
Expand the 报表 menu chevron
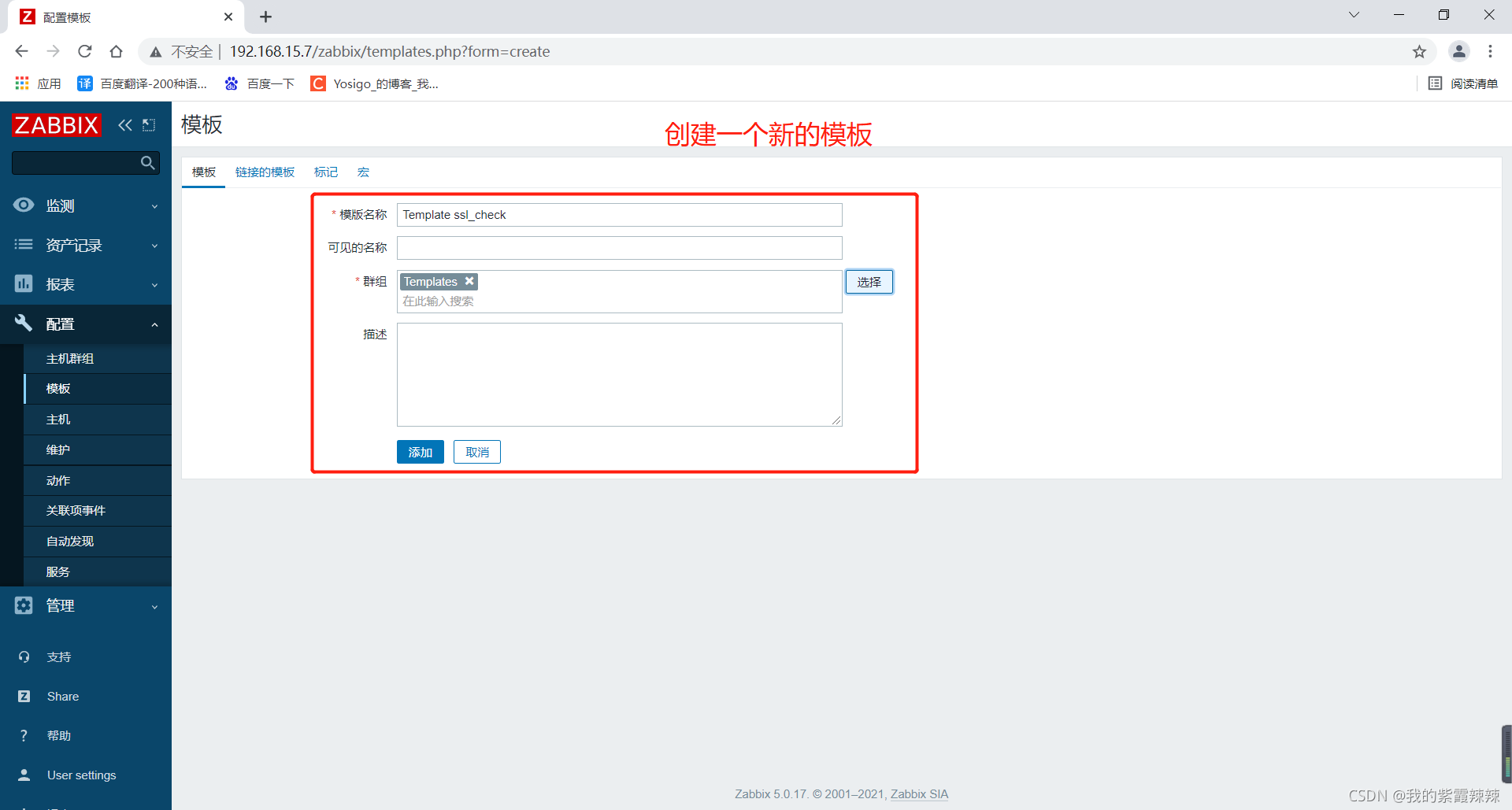pos(154,285)
